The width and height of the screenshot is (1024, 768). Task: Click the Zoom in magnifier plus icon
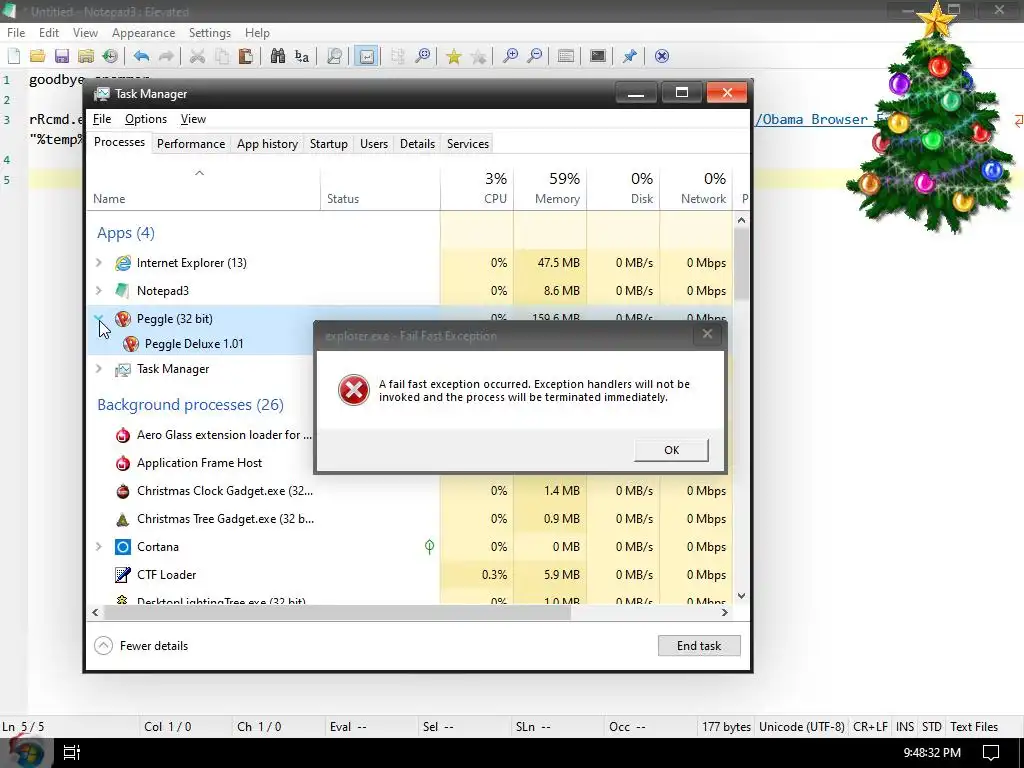[510, 56]
